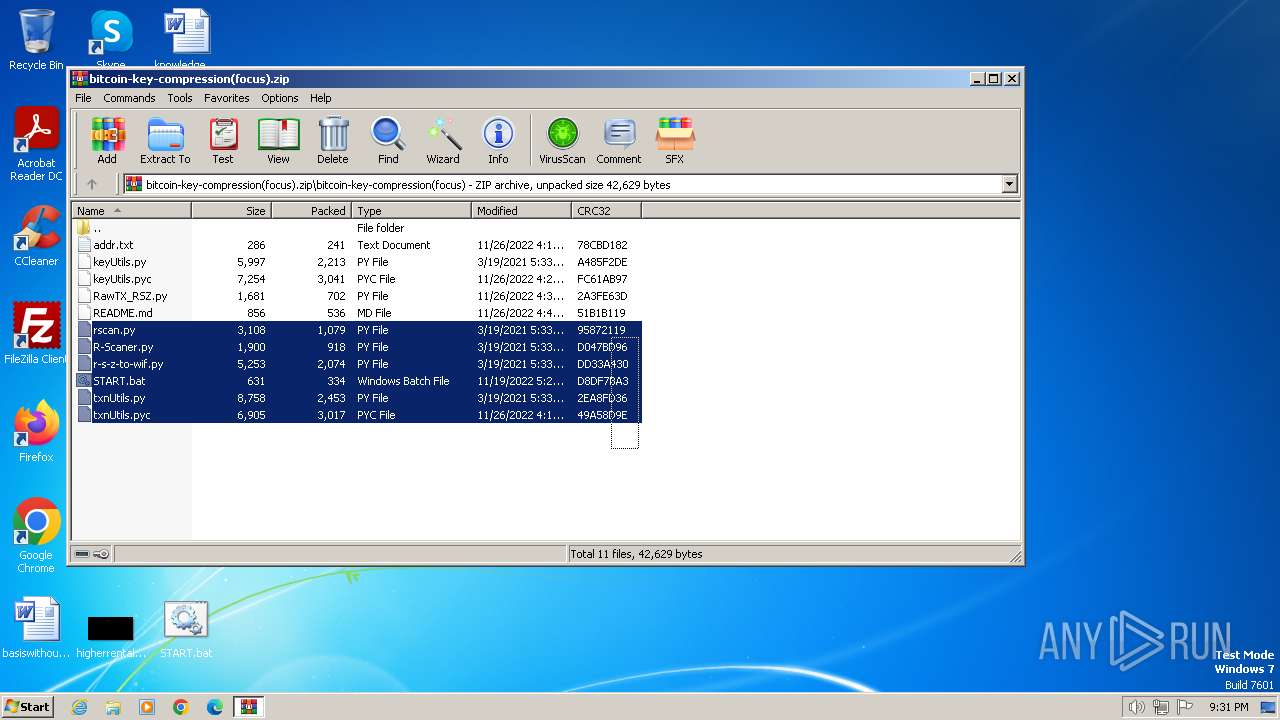Select the CCleaner desktop icon
The width and height of the screenshot is (1280, 720).
[36, 236]
